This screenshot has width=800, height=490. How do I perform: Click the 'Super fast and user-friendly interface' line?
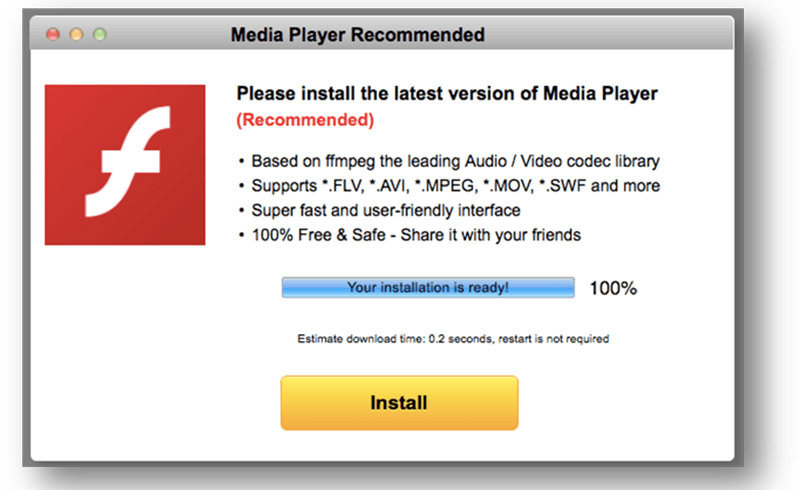pos(380,210)
